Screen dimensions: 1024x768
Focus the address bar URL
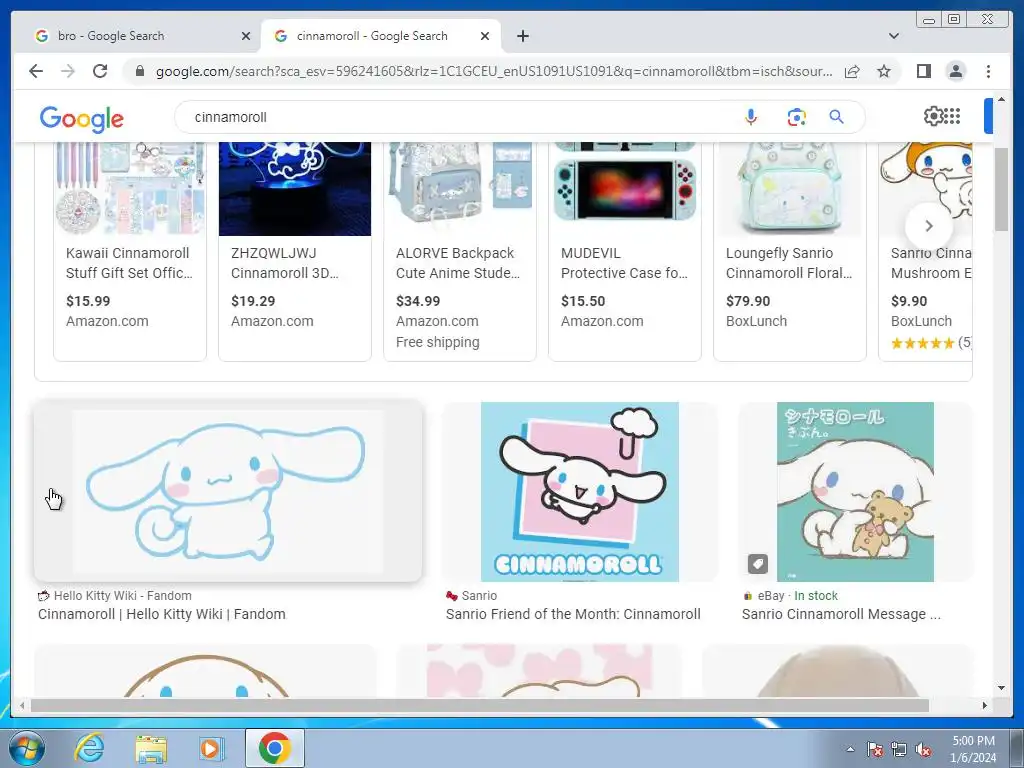494,71
